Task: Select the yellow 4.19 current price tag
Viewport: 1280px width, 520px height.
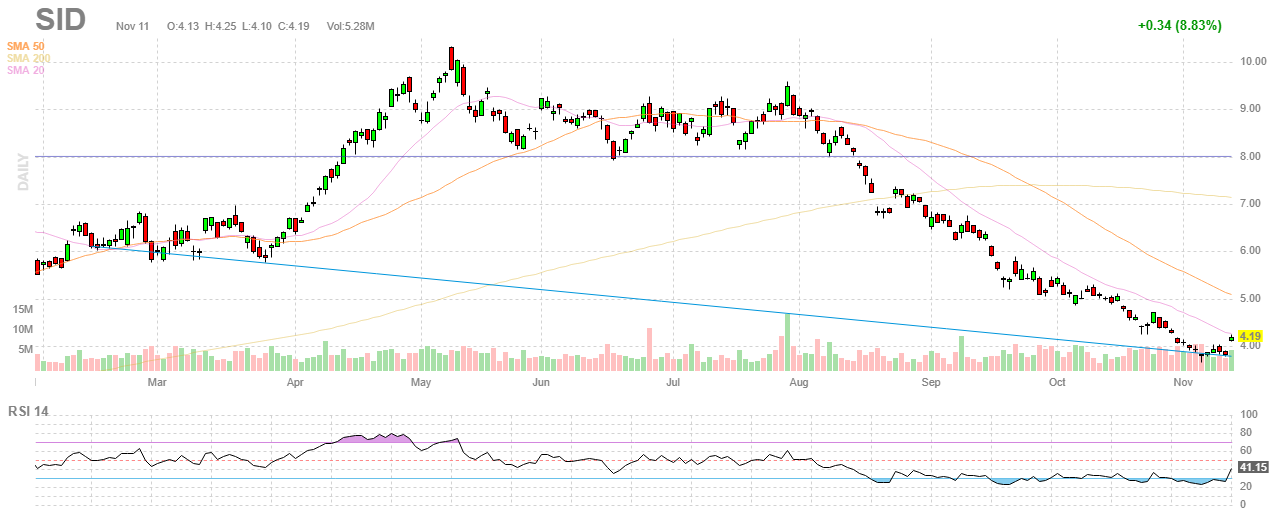Action: 1248,336
